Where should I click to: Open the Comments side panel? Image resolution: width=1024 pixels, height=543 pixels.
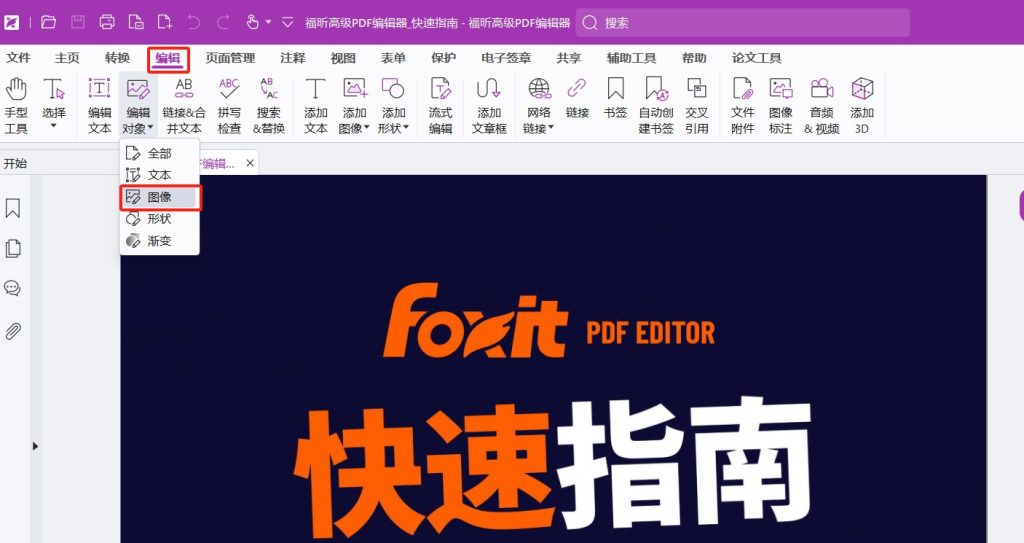(12, 288)
